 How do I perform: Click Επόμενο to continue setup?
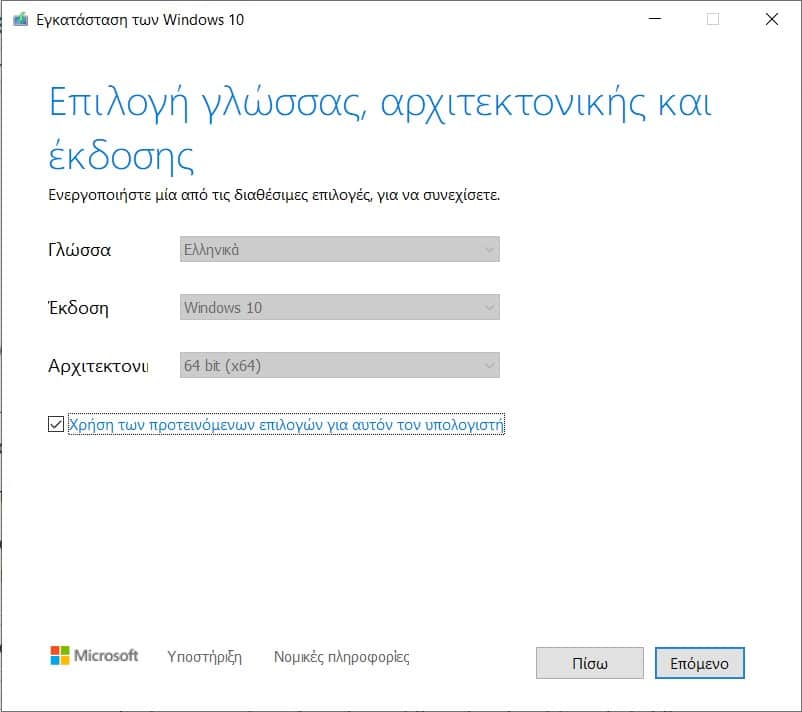700,662
